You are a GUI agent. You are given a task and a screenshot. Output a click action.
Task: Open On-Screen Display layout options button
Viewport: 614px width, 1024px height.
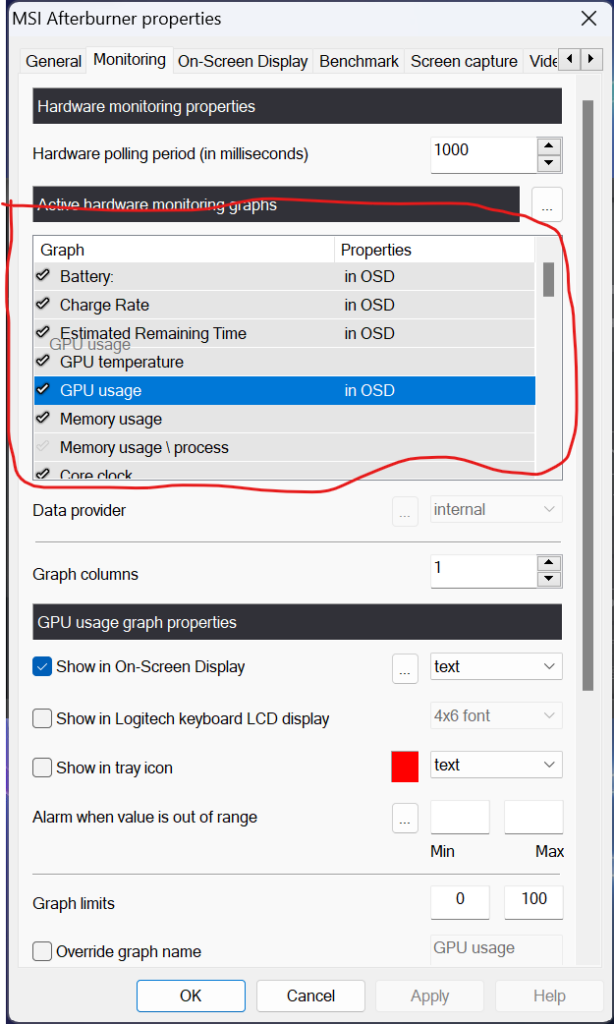click(405, 668)
